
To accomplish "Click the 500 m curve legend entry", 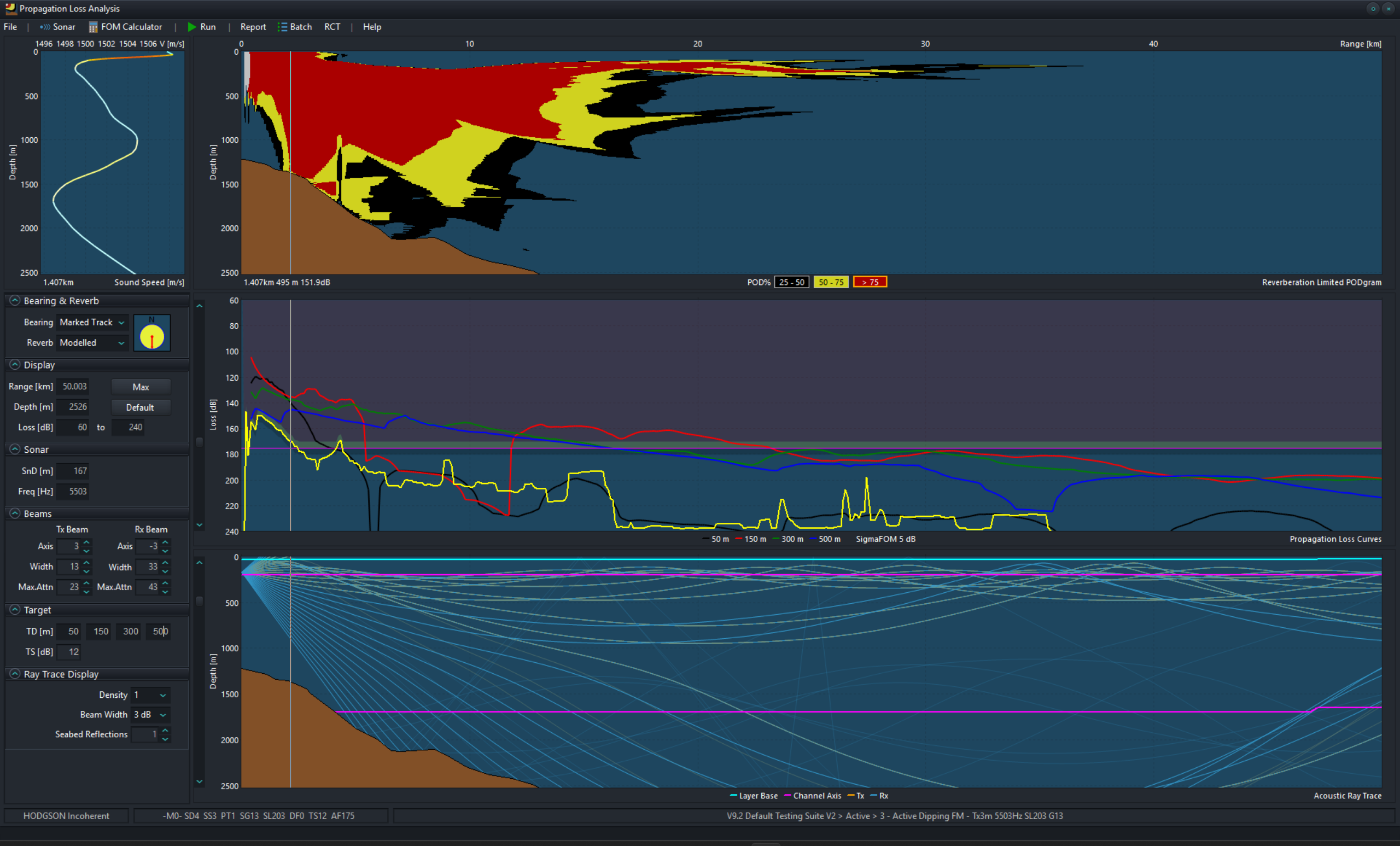I will click(x=826, y=539).
